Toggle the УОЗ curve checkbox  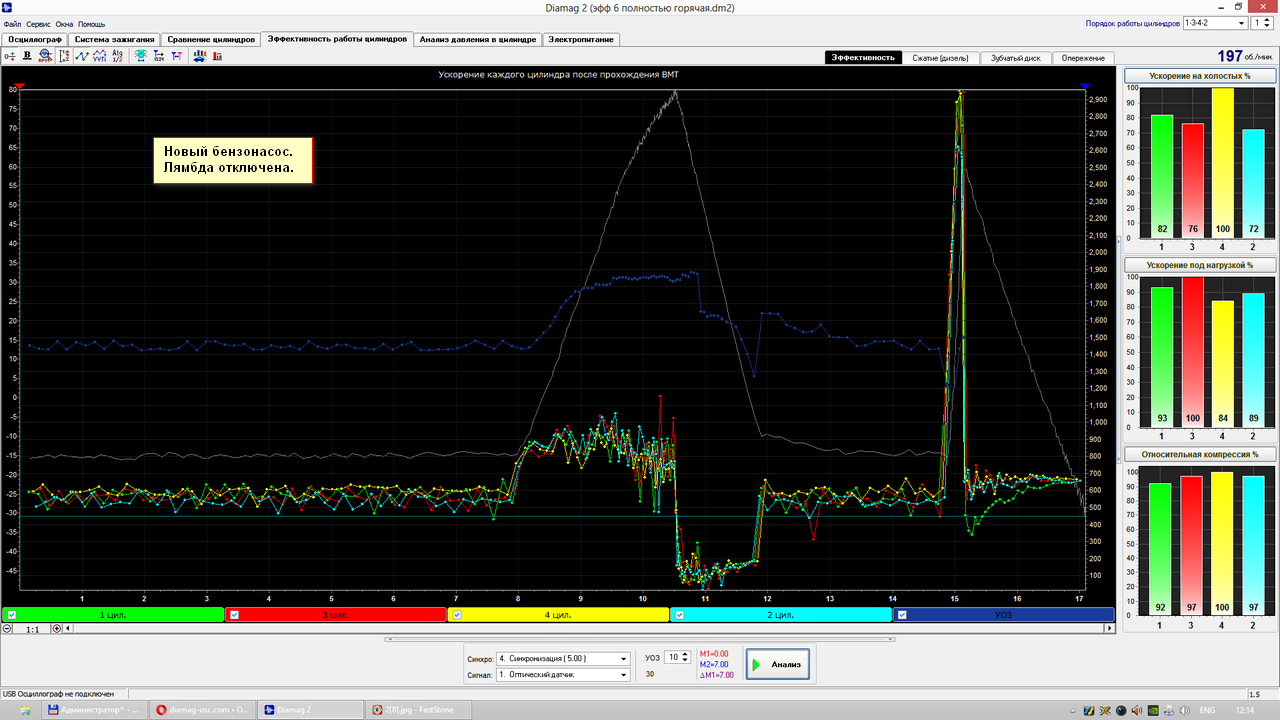(x=901, y=615)
